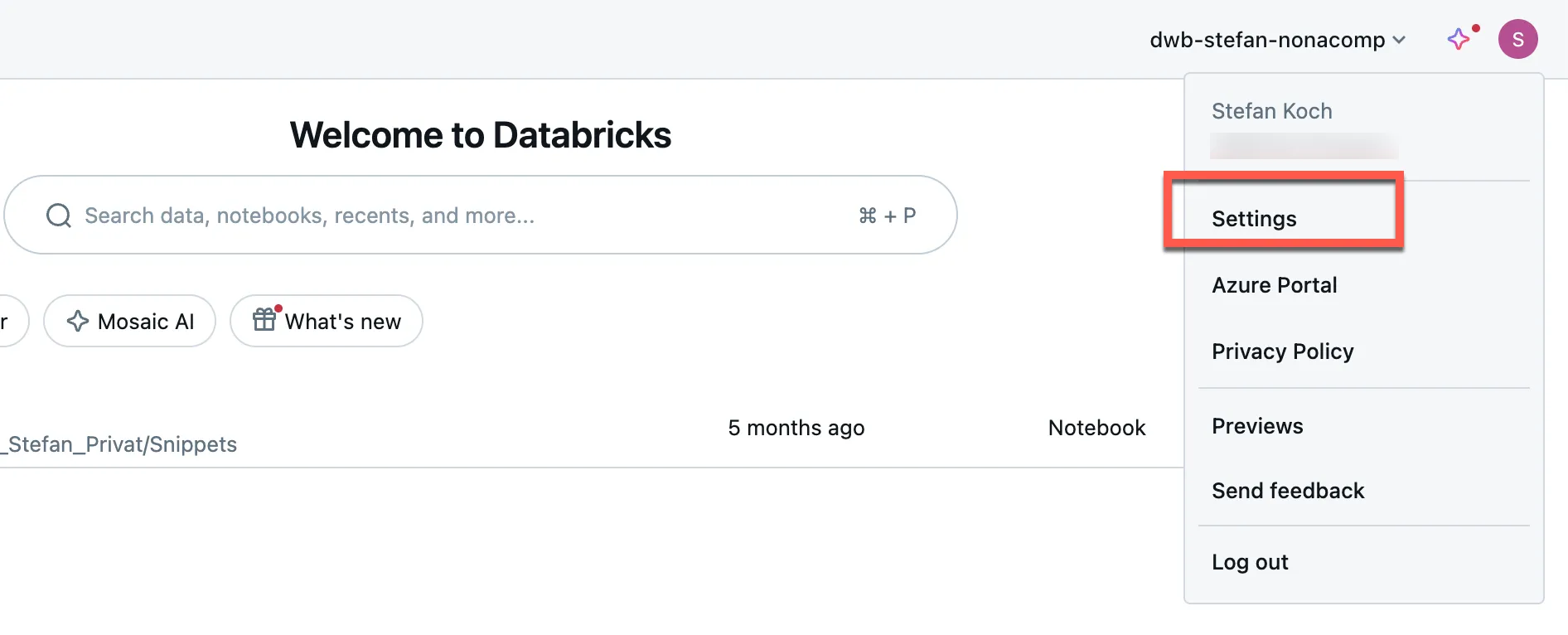Click the Mosaic AI chip label
Image resolution: width=1568 pixels, height=635 pixels.
tap(146, 322)
